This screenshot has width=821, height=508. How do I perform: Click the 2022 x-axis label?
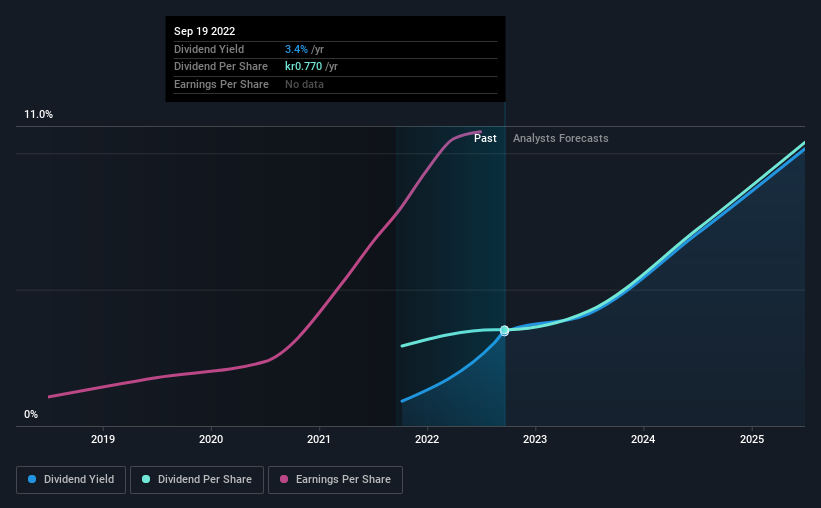427,439
